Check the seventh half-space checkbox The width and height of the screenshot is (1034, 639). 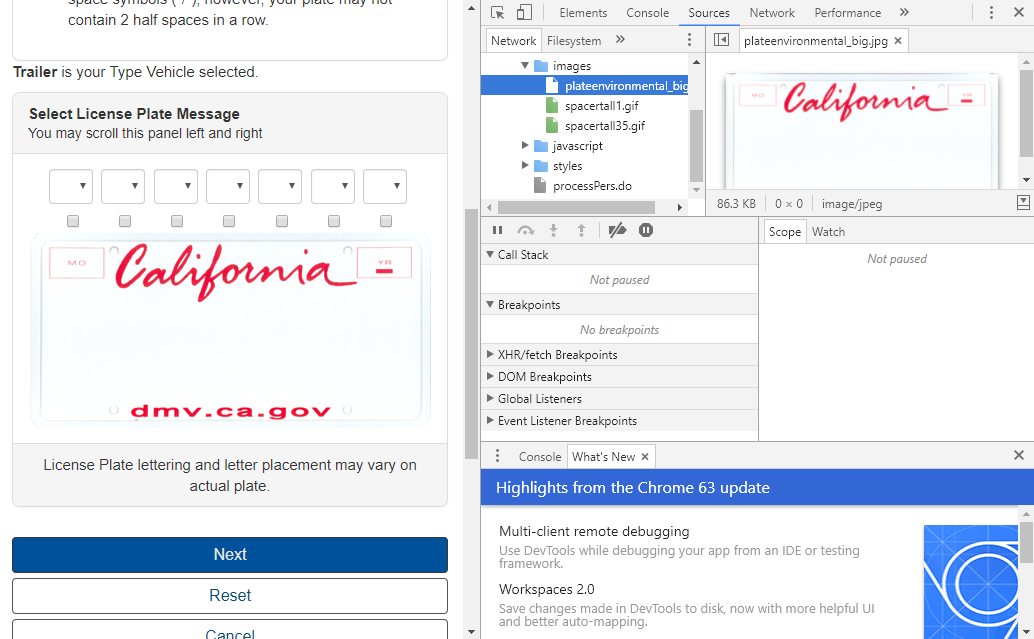pos(386,221)
